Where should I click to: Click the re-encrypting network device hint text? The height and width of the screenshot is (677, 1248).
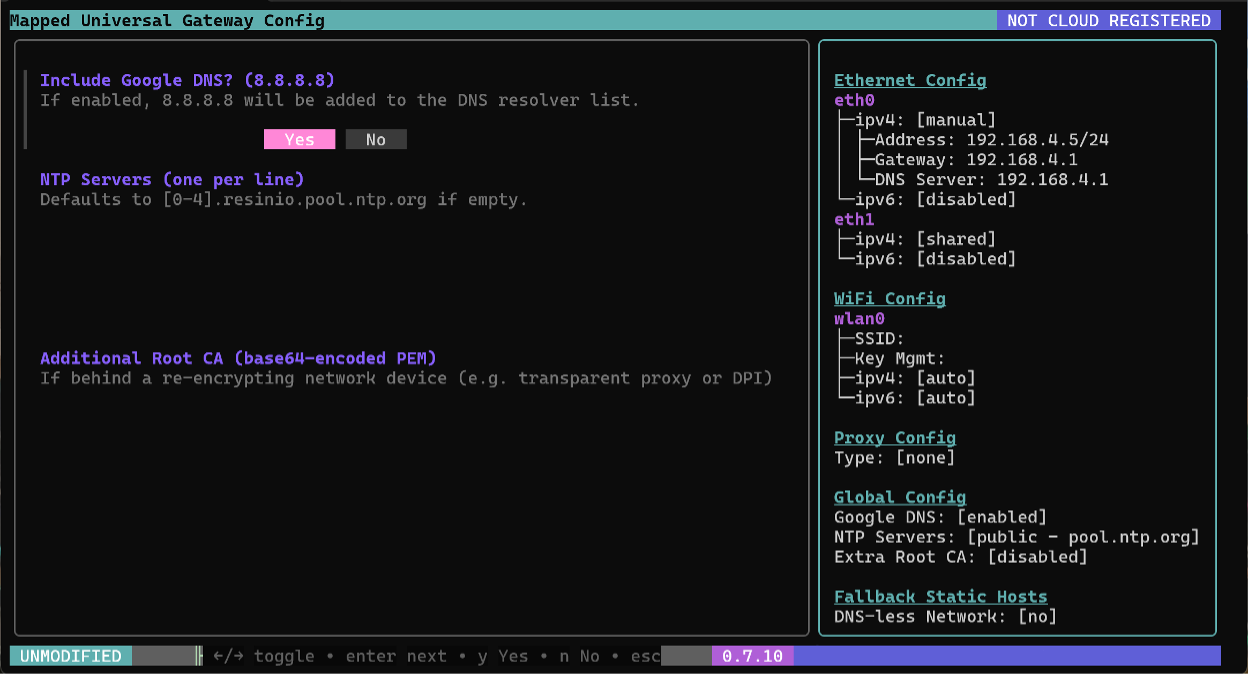coord(406,378)
